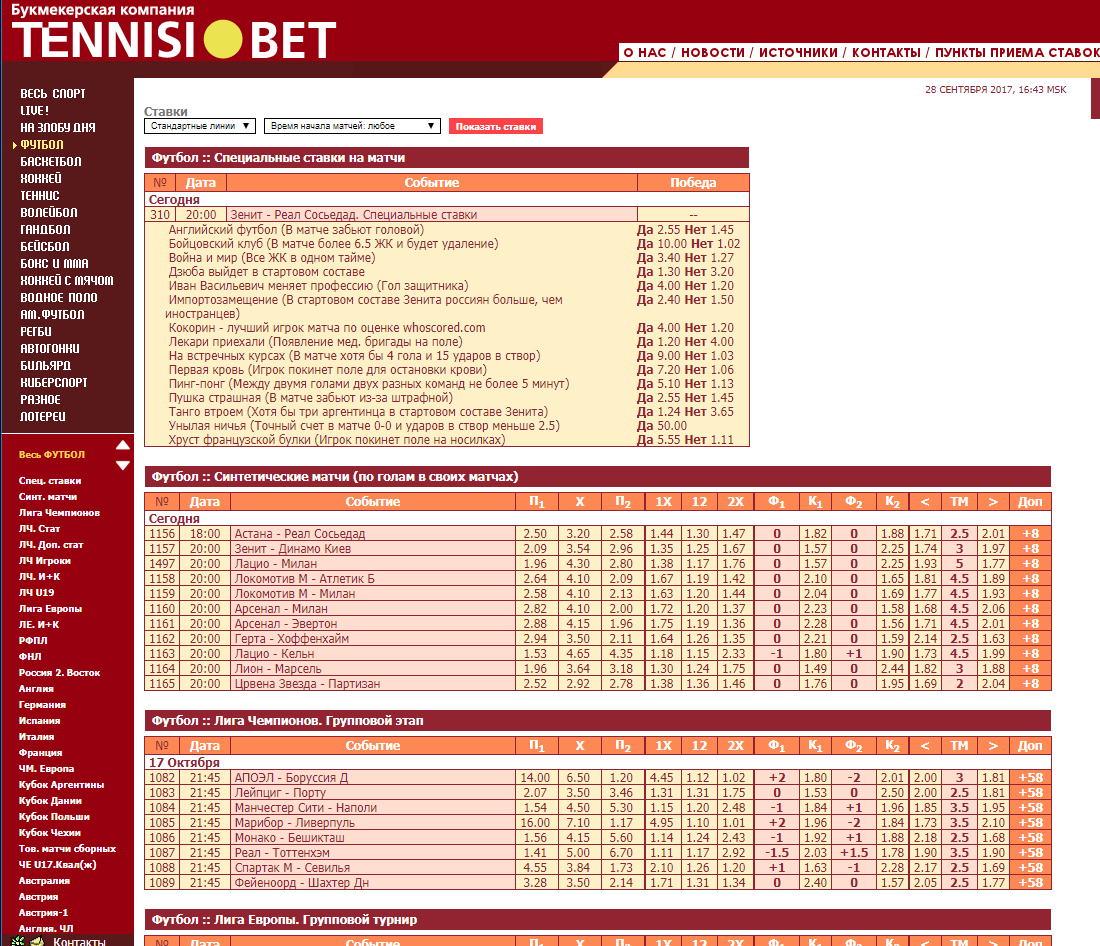The width and height of the screenshot is (1100, 946).
Task: Select draw odds 3.54 for Зенит - Динамо Киев
Action: click(x=578, y=549)
